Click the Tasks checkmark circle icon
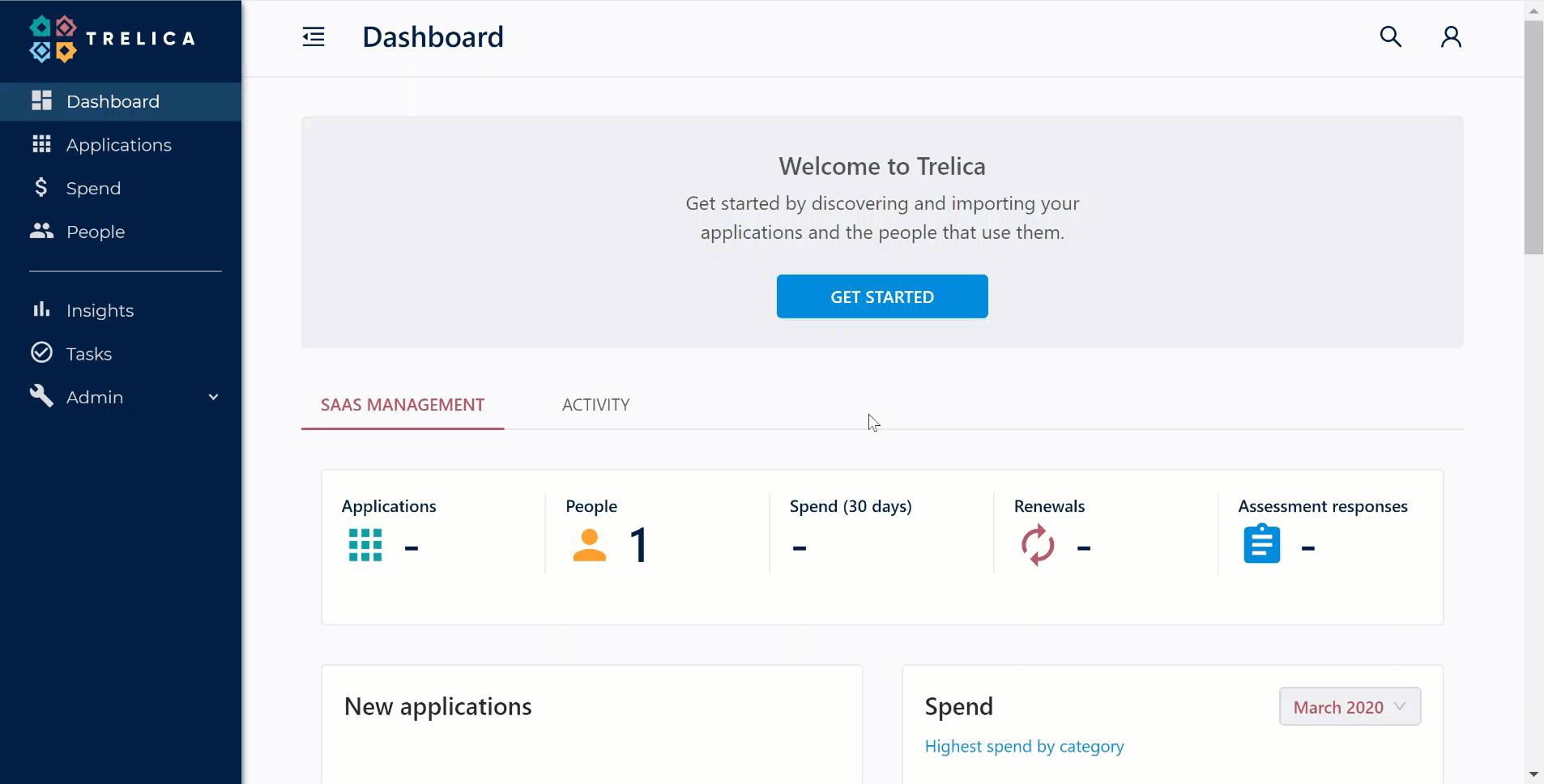1544x784 pixels. [x=41, y=352]
